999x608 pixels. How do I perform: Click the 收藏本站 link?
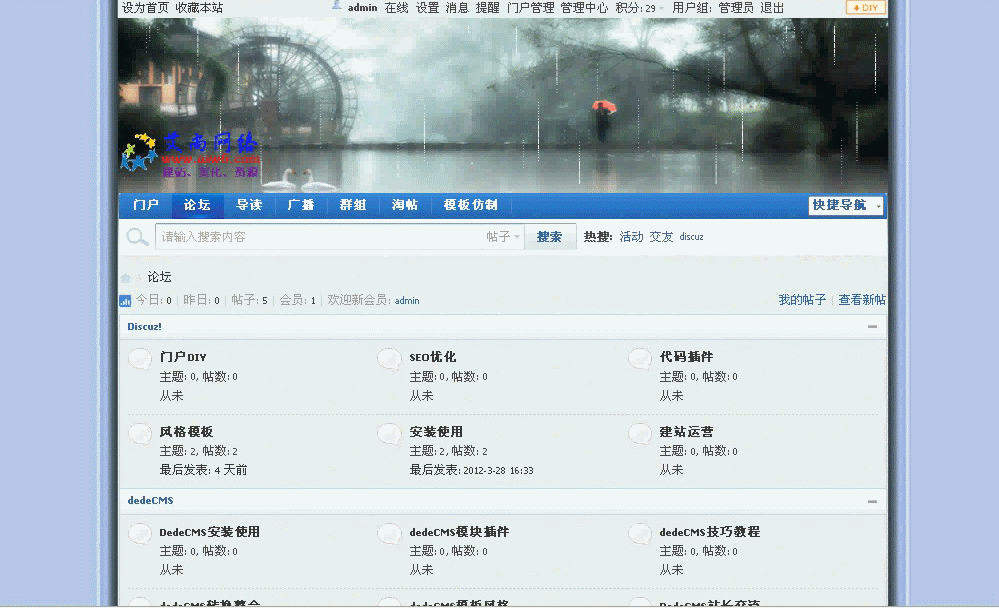pos(199,8)
